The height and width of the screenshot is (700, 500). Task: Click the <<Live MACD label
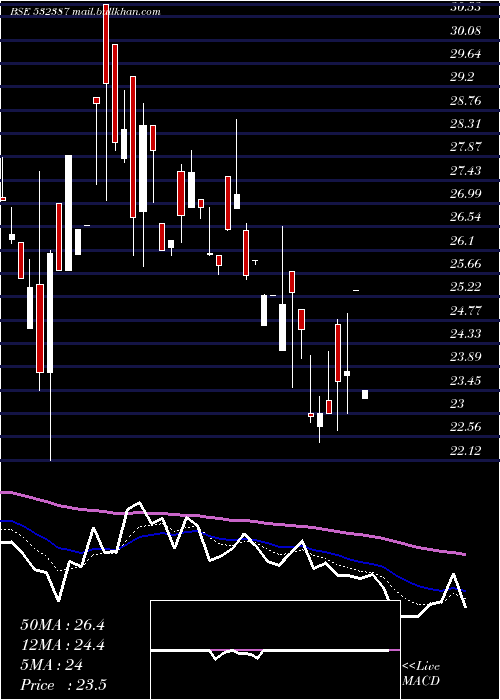coord(421,674)
